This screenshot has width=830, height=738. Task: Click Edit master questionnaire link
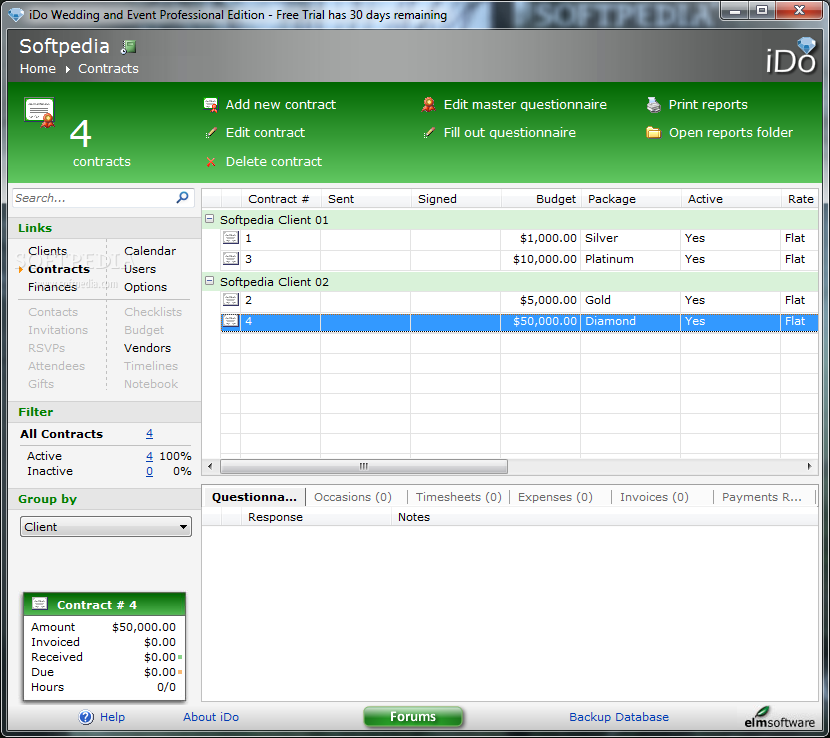point(525,105)
